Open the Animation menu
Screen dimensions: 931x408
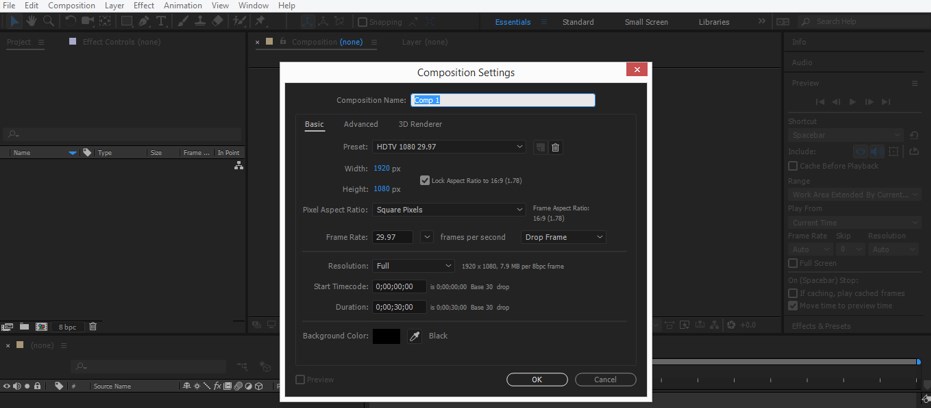click(x=183, y=5)
